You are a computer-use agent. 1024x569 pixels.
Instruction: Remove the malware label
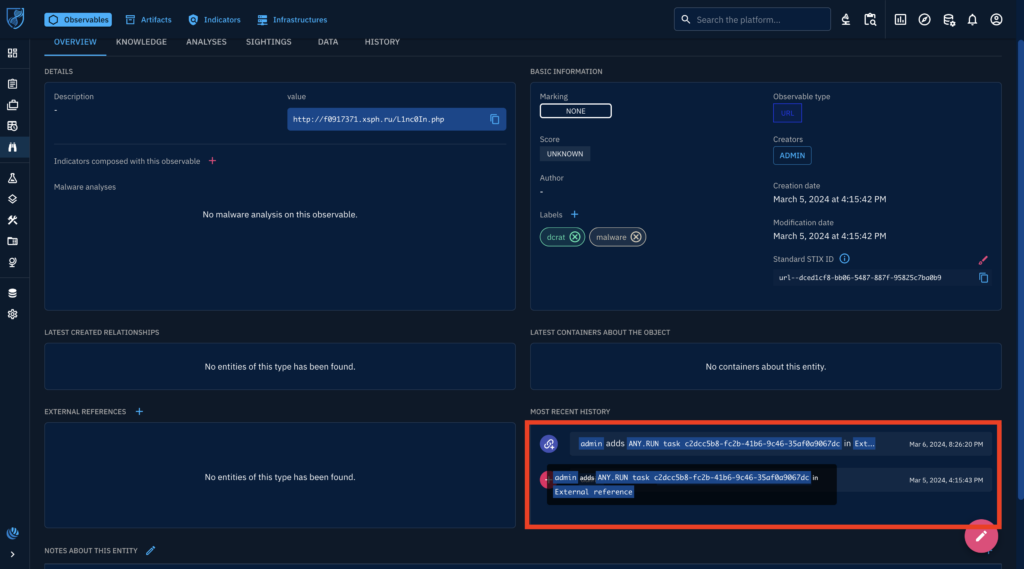[636, 237]
